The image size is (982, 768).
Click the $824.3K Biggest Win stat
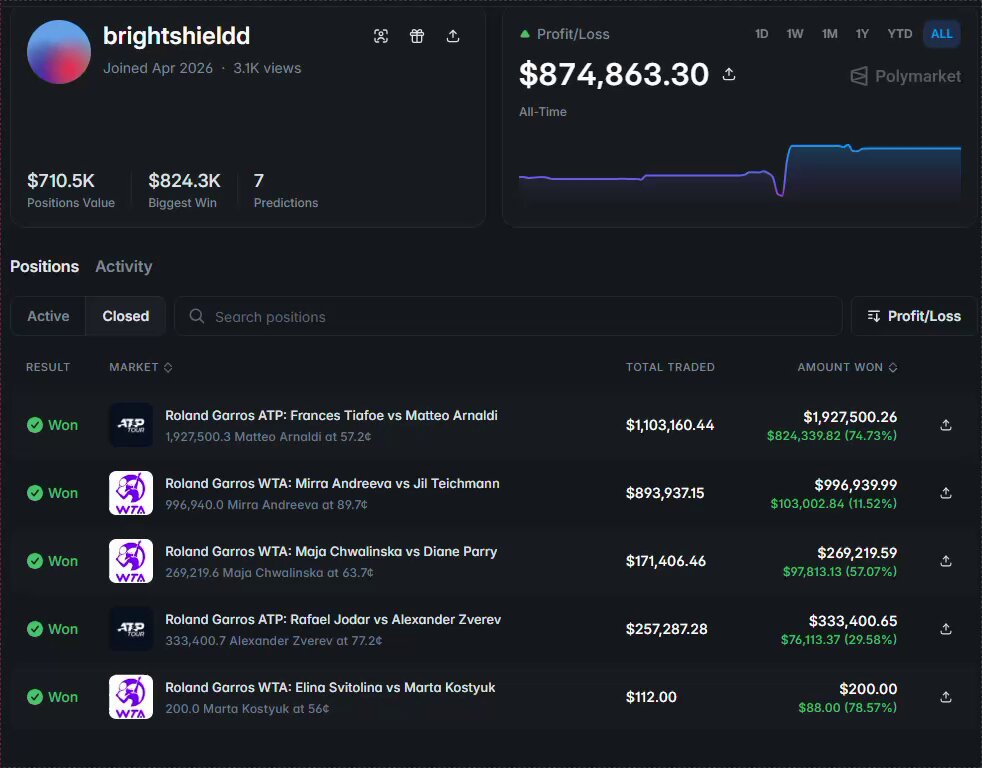(184, 190)
